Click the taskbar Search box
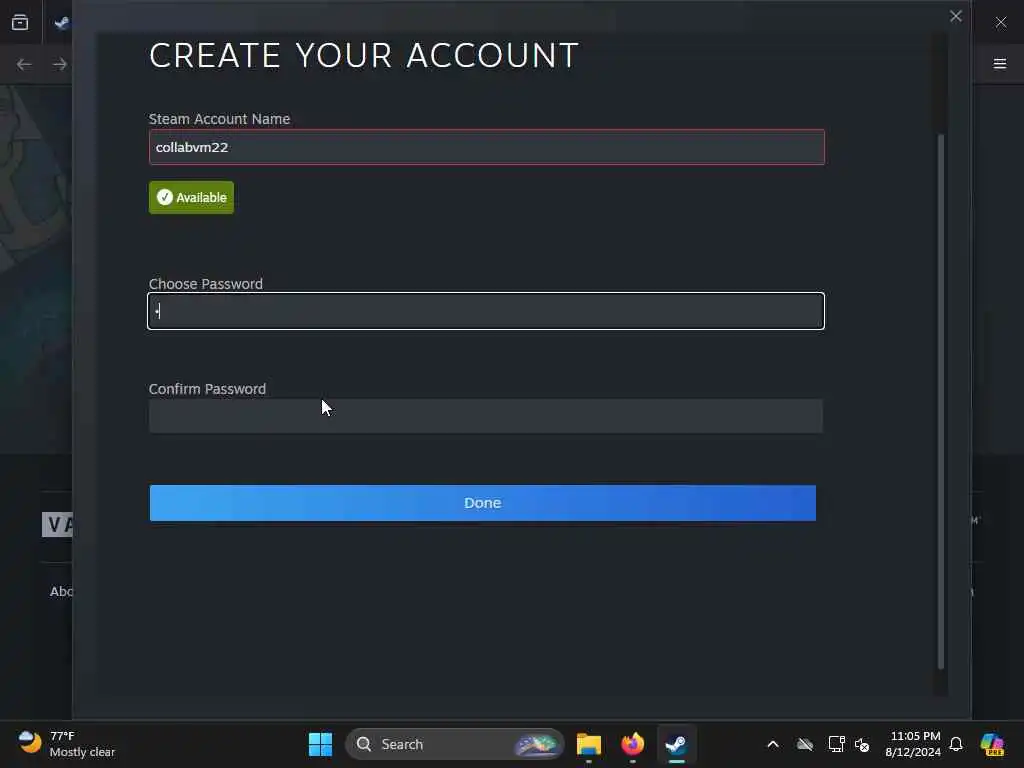 click(455, 744)
